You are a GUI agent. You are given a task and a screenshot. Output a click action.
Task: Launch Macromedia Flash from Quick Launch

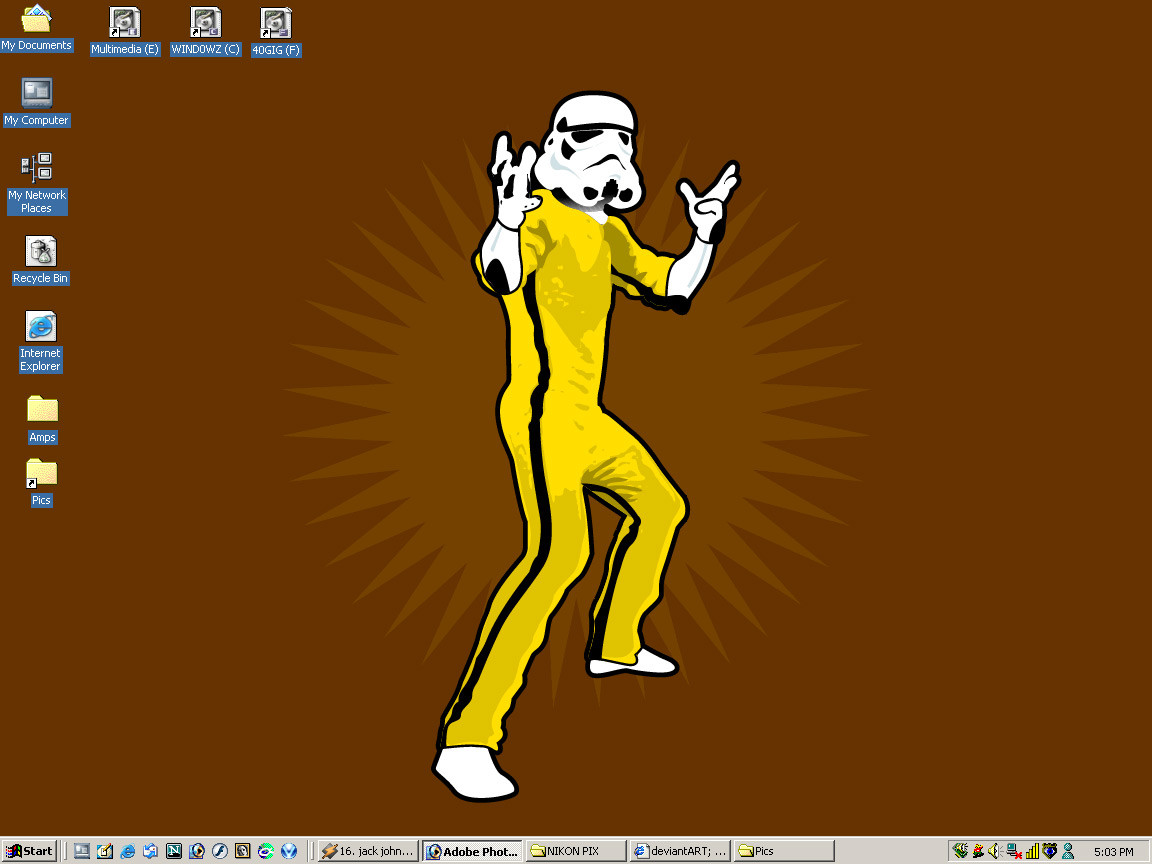(220, 851)
